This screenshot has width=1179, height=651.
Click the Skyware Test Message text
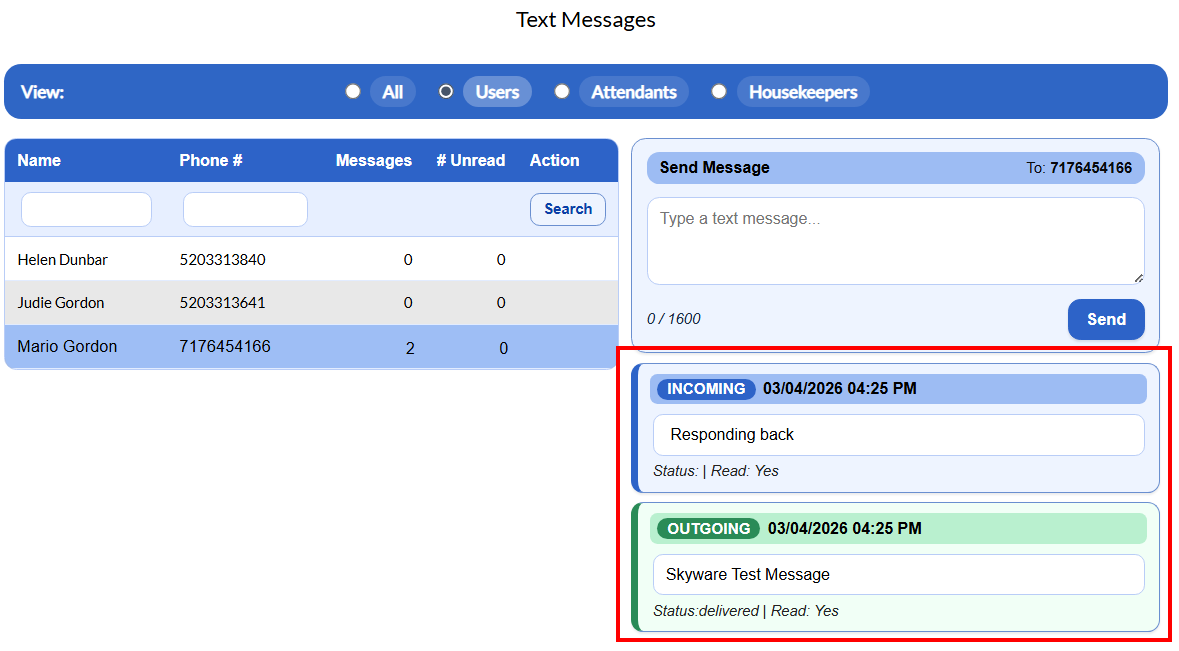click(x=748, y=575)
